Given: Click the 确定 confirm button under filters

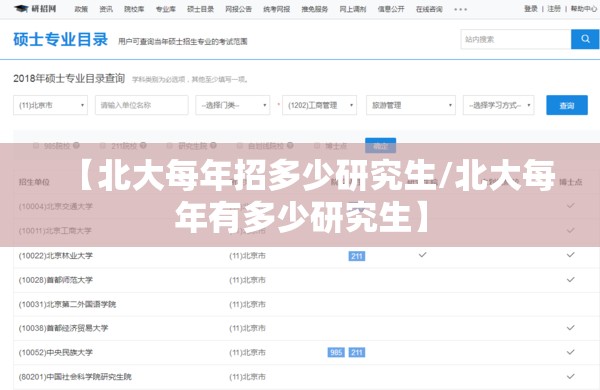Looking at the screenshot, I should coord(380,145).
